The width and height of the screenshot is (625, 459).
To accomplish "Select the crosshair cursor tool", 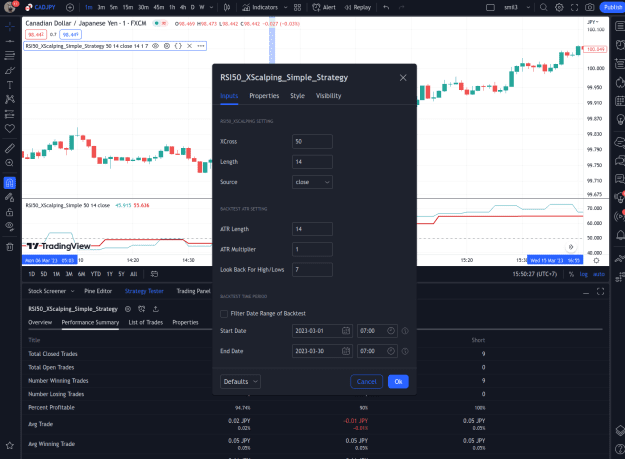I will coord(10,27).
